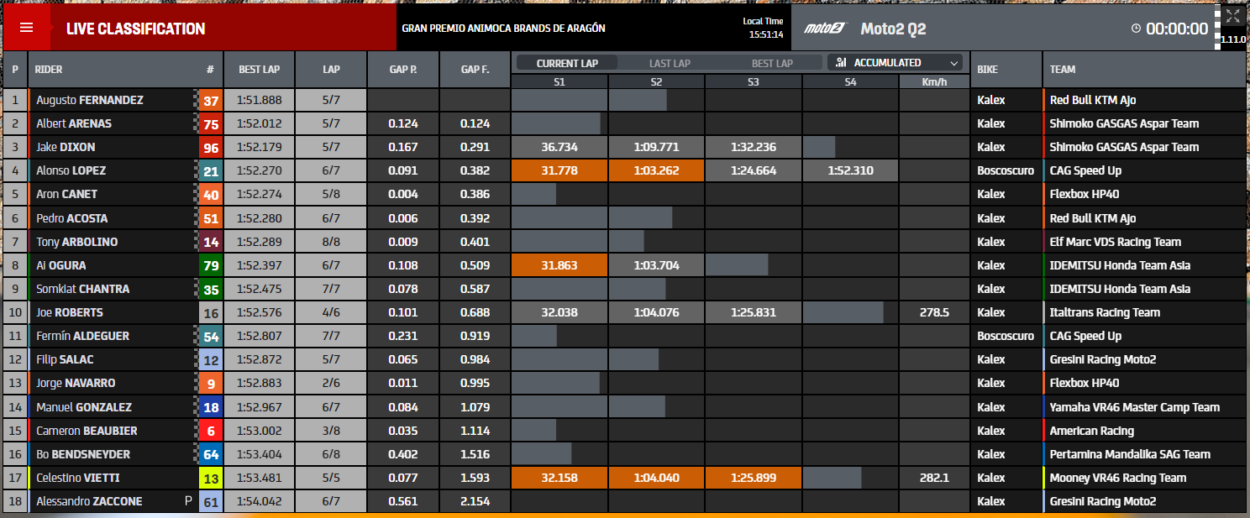Click the Moto2 Q2 session title
The image size is (1250, 518).
point(893,29)
